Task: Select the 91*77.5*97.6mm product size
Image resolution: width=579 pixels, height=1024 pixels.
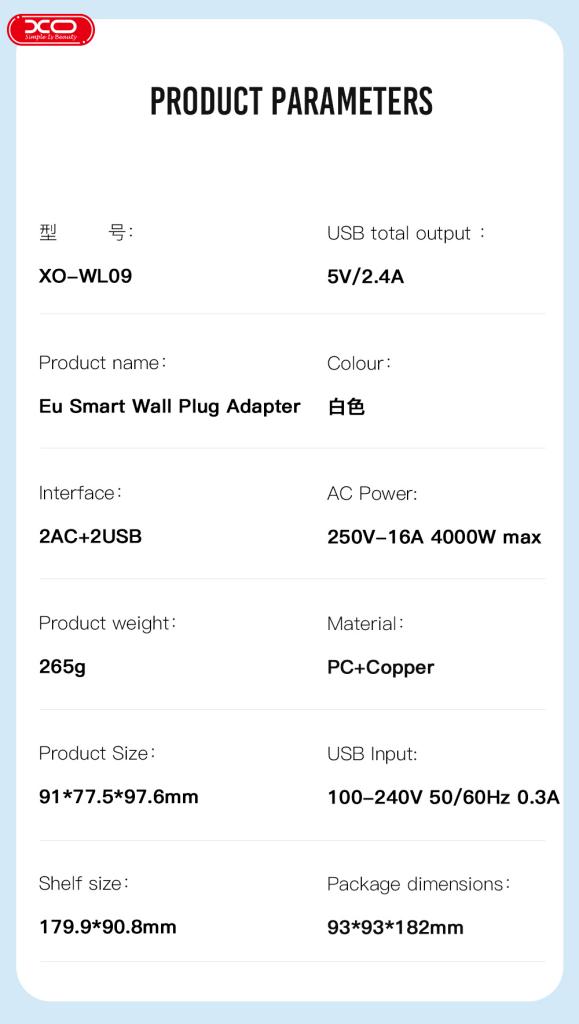Action: [x=118, y=797]
